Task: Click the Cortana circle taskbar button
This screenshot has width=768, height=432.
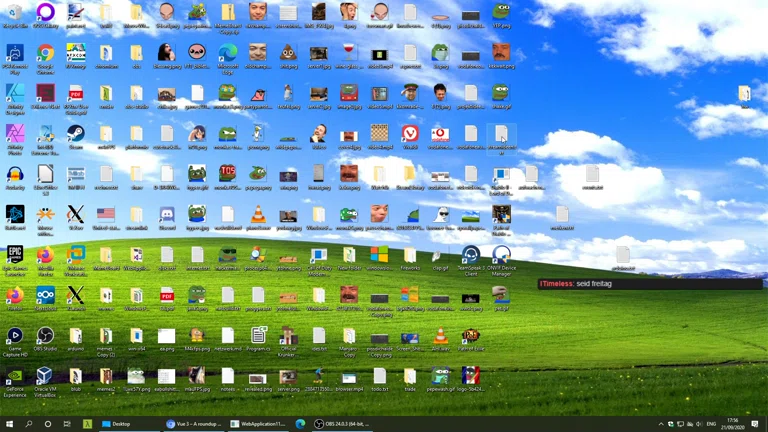Action: point(48,424)
